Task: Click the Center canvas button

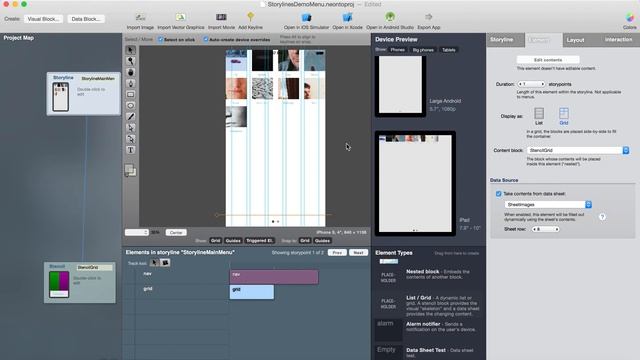Action: pos(176,232)
